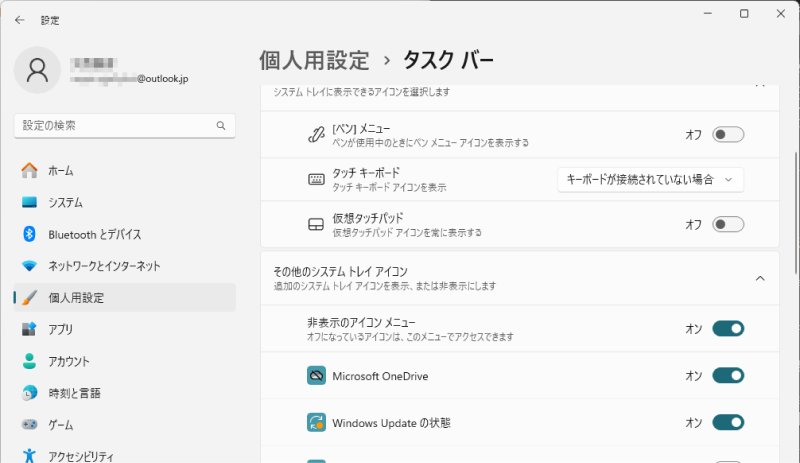Viewport: 800px width, 463px height.
Task: Open the タッチ キーボード dropdown
Action: pos(651,180)
